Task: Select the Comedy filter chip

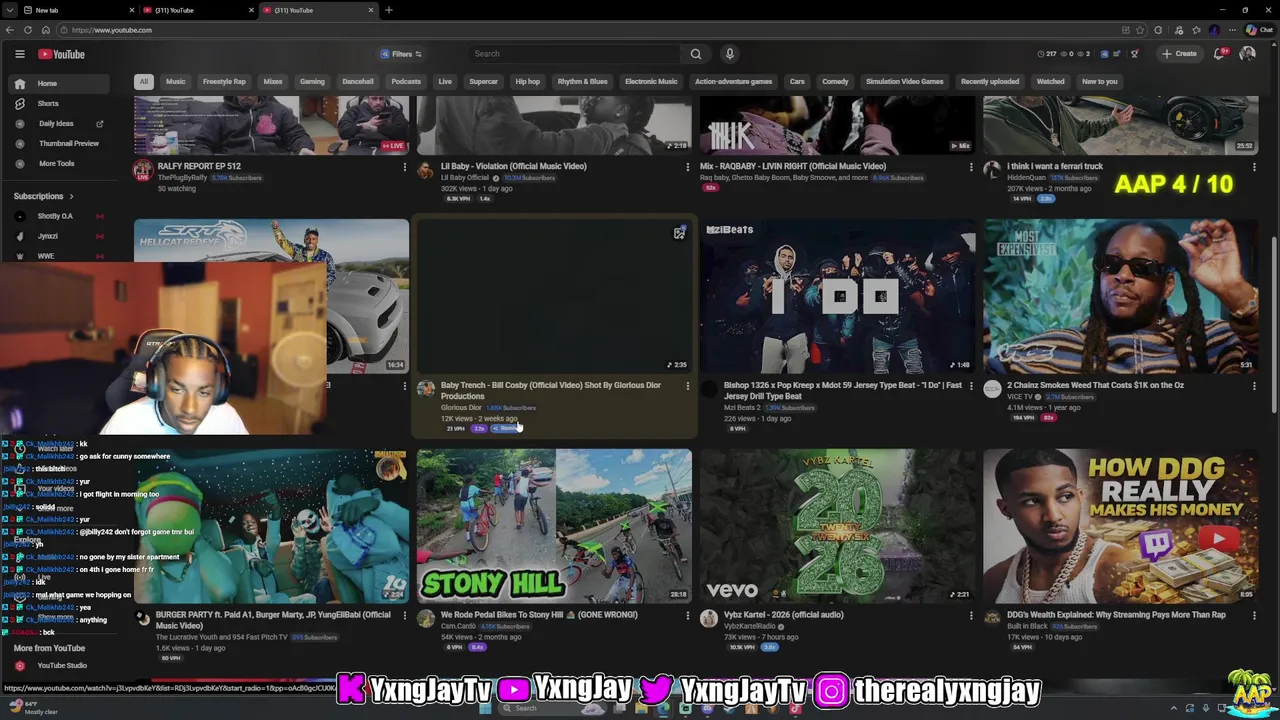Action: pyautogui.click(x=835, y=82)
